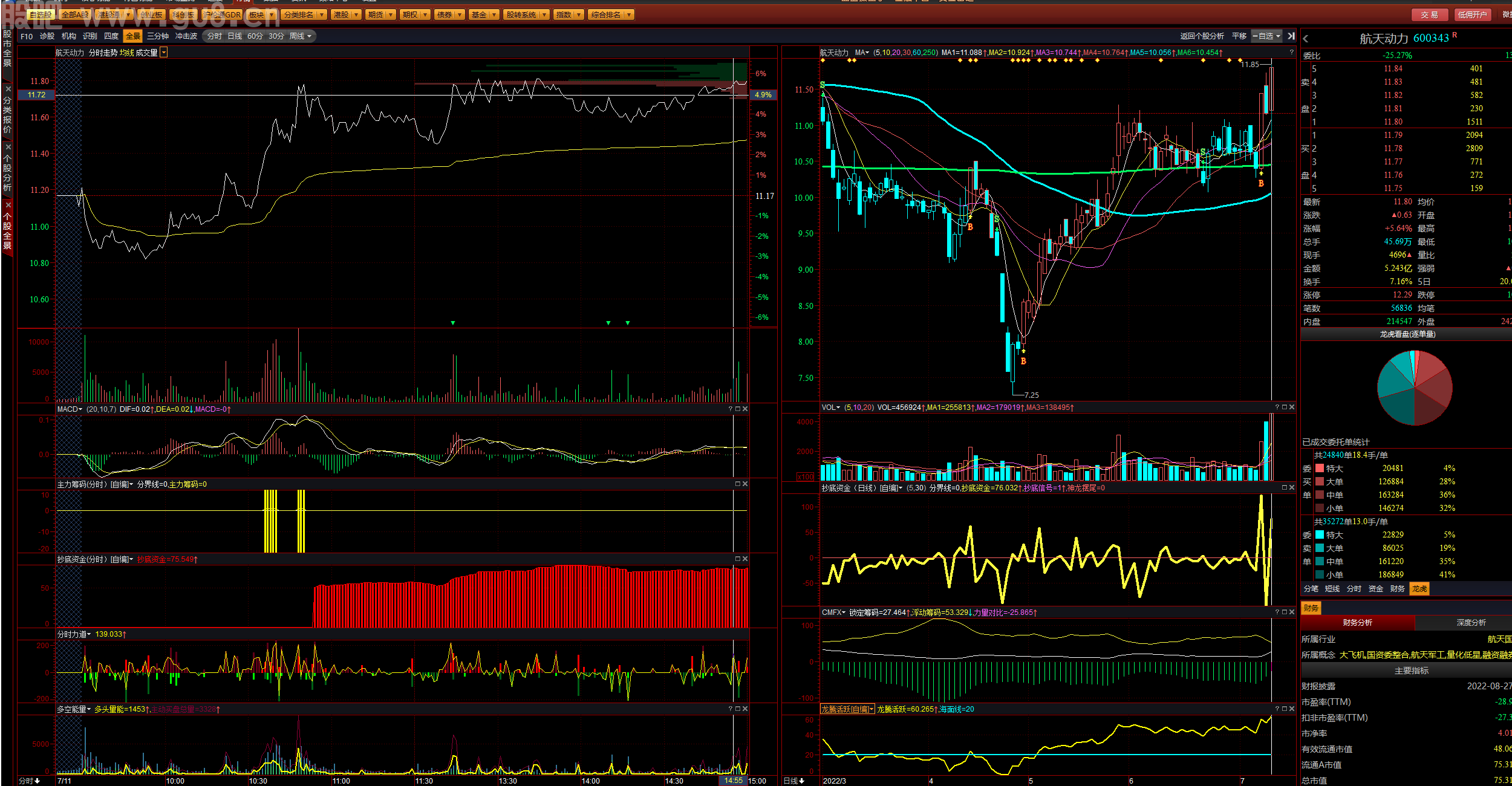Select the 60分 period toggle
Viewport: 1512px width, 786px height.
click(x=255, y=36)
